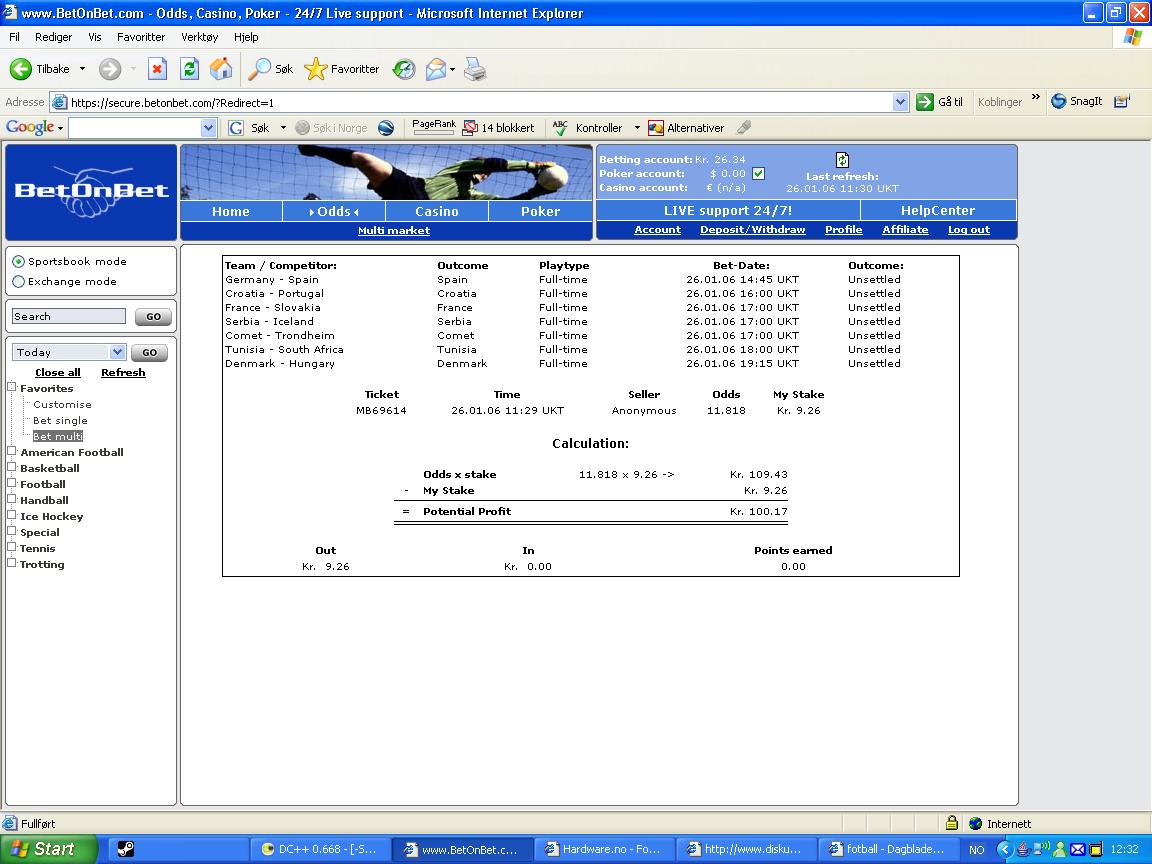Screen dimensions: 1152x864
Task: Stop loading with the red X icon
Action: pos(157,69)
